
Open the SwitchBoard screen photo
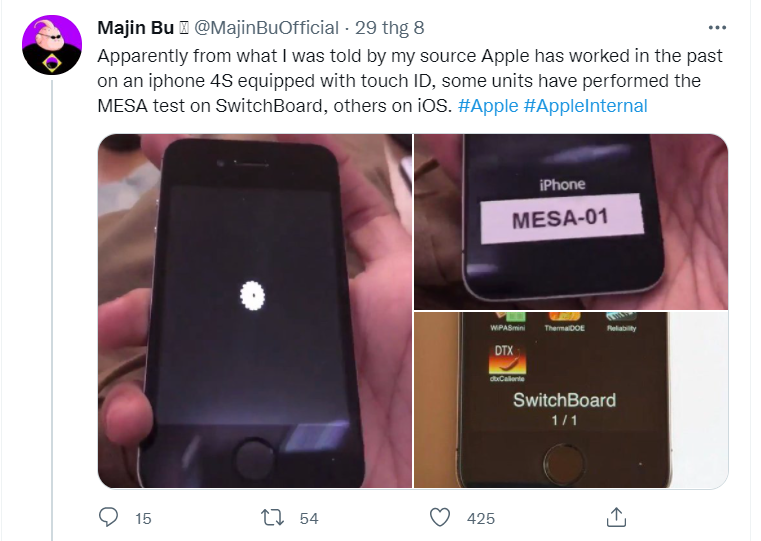(571, 400)
